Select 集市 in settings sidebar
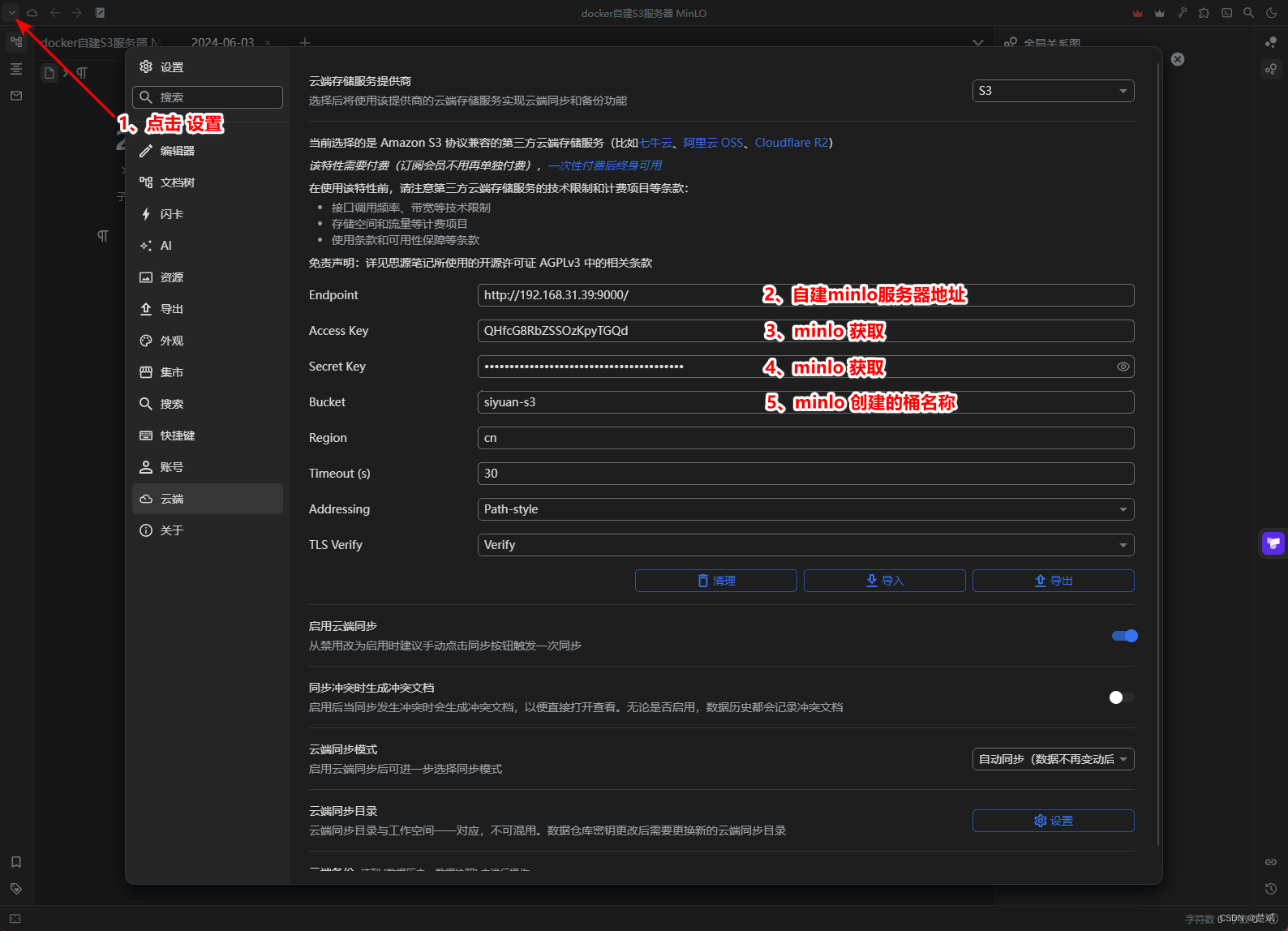 pyautogui.click(x=208, y=372)
